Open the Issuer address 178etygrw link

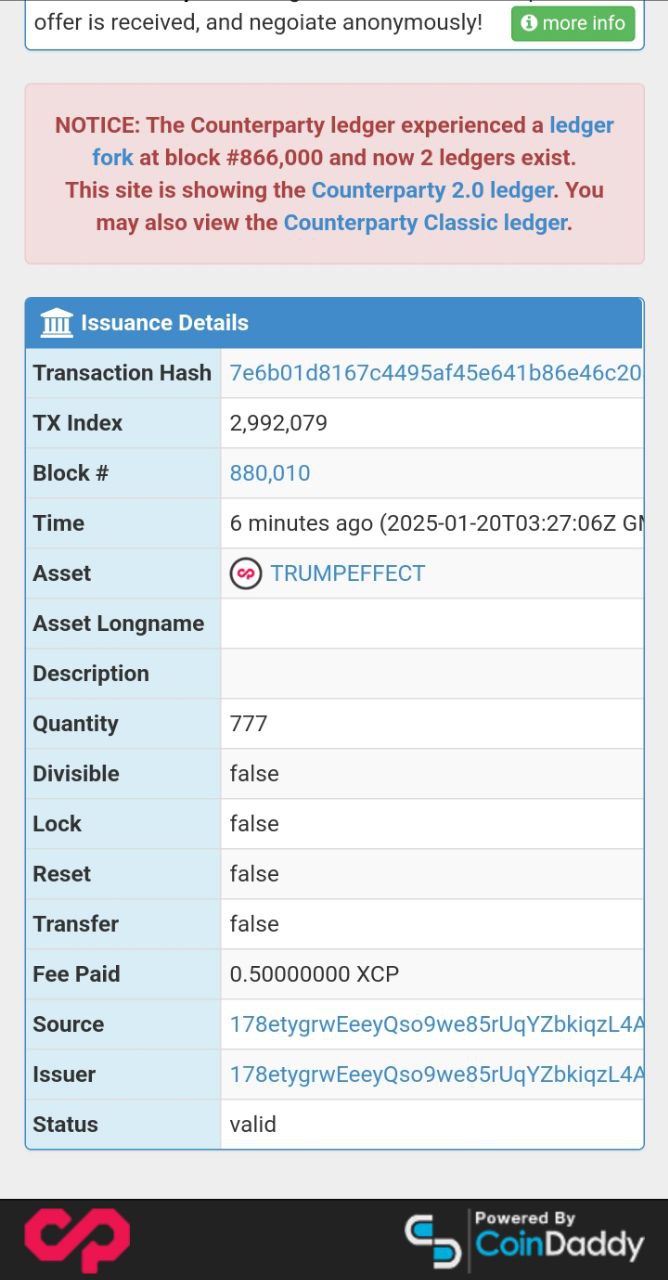coord(436,1074)
